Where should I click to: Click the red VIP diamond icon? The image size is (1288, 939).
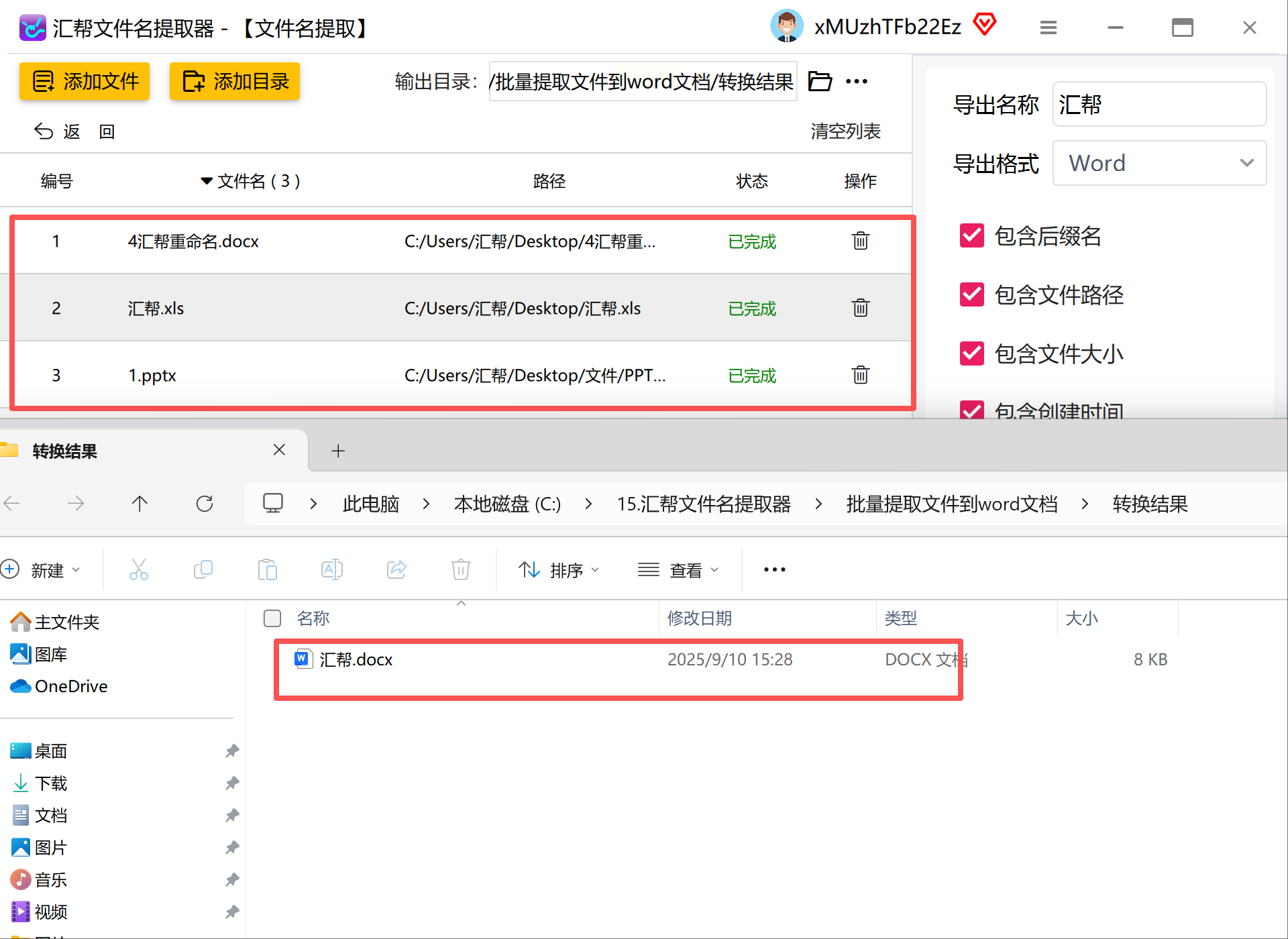(x=985, y=25)
